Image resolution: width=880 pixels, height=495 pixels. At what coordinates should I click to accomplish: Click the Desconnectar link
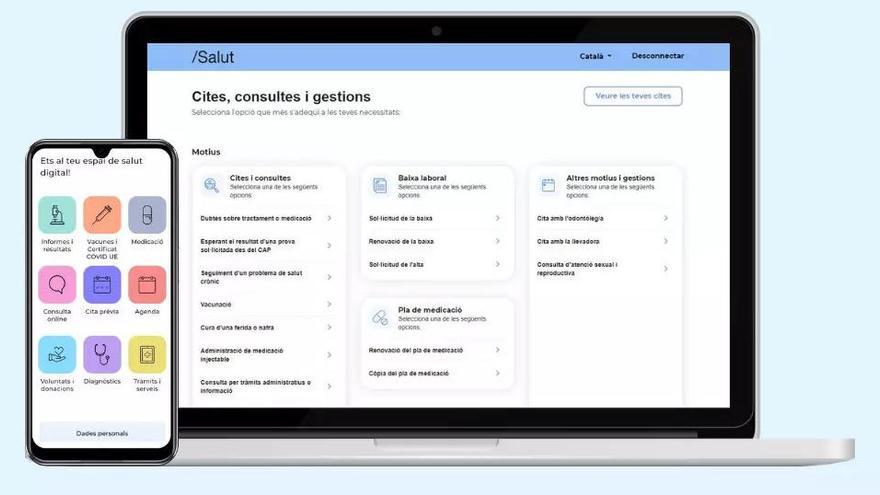click(657, 56)
